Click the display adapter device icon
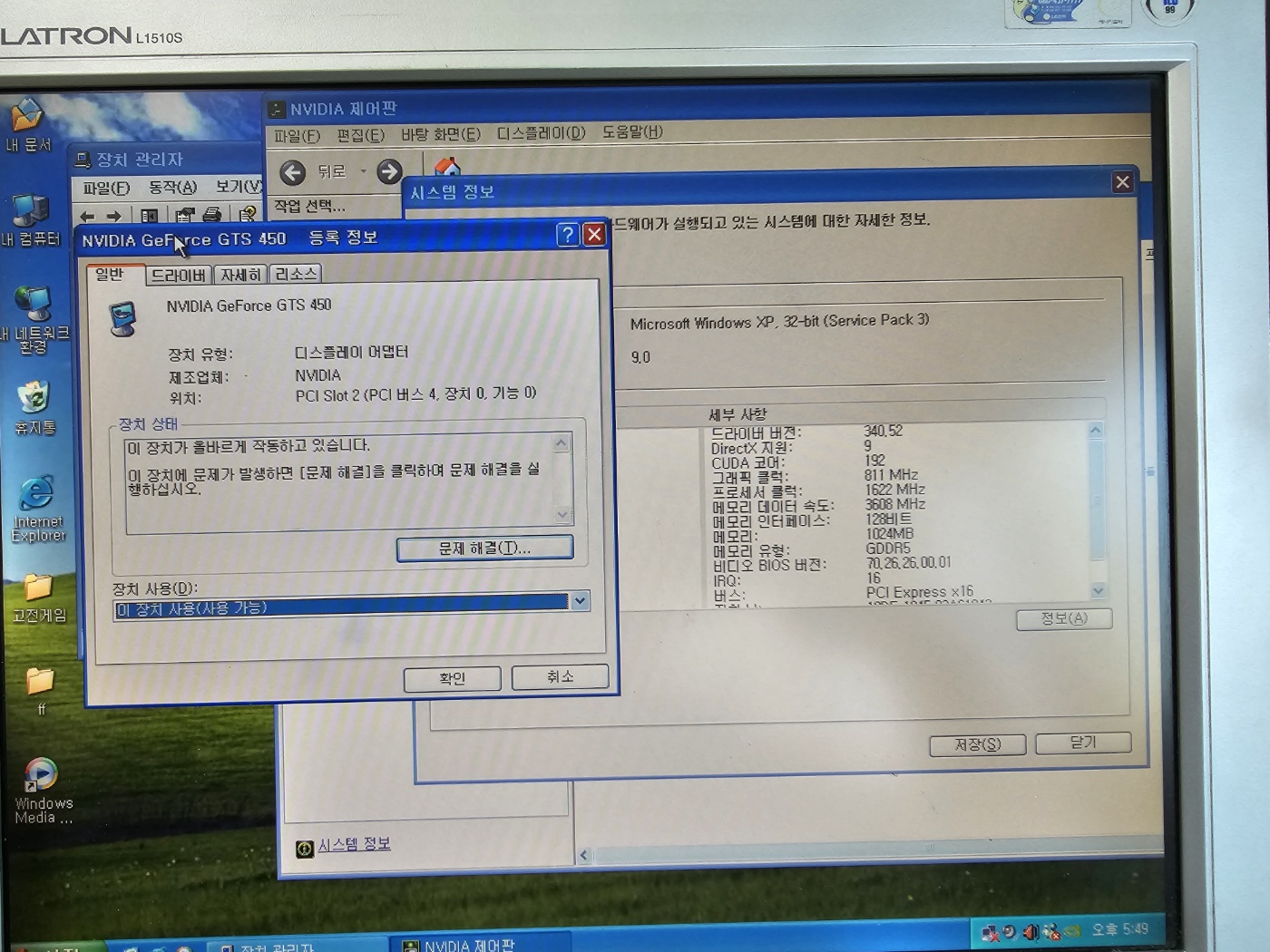Image resolution: width=1270 pixels, height=952 pixels. coord(122,319)
